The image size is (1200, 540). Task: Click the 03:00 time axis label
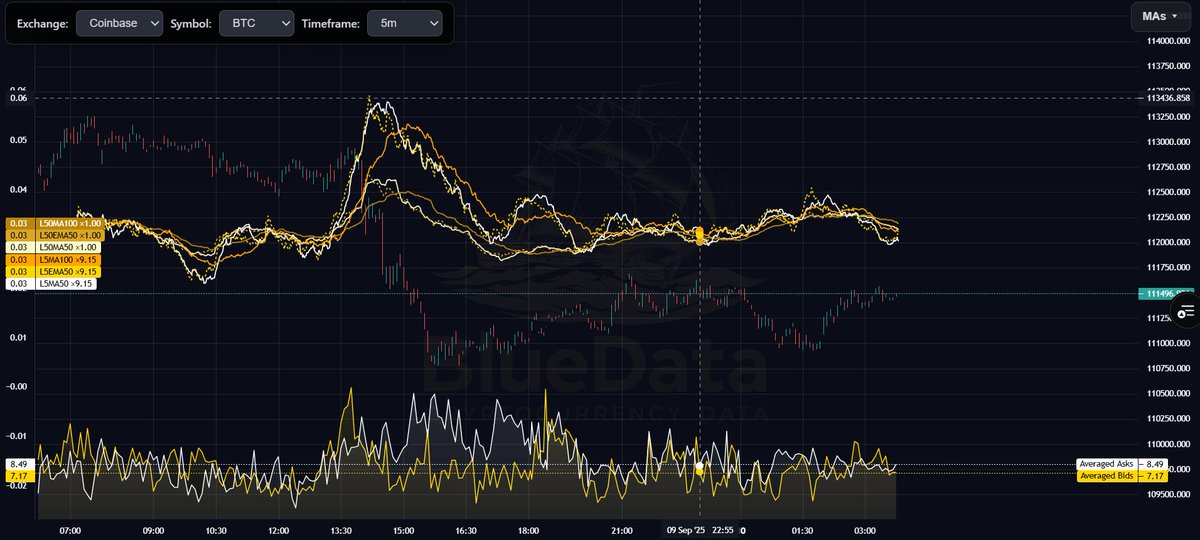point(866,530)
